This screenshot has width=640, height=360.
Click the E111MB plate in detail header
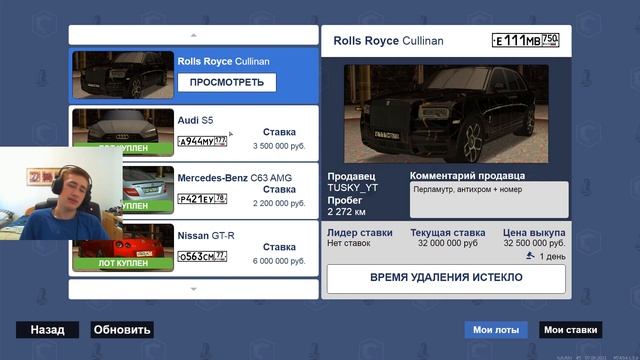pos(525,40)
